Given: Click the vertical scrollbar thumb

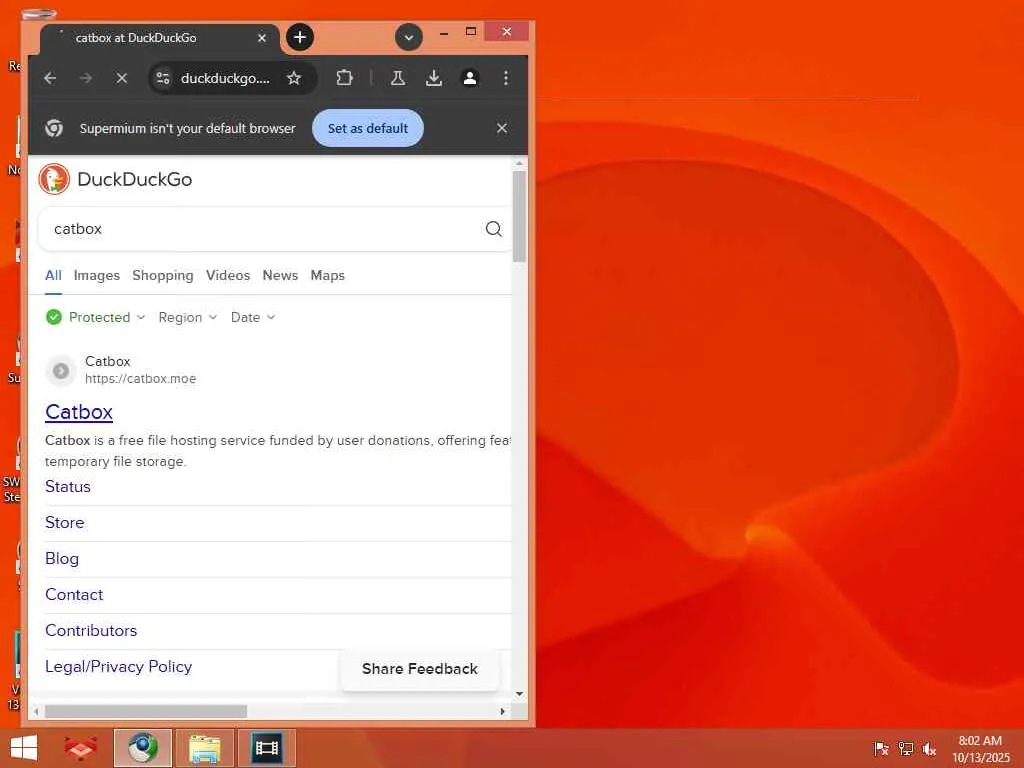Looking at the screenshot, I should [x=519, y=216].
